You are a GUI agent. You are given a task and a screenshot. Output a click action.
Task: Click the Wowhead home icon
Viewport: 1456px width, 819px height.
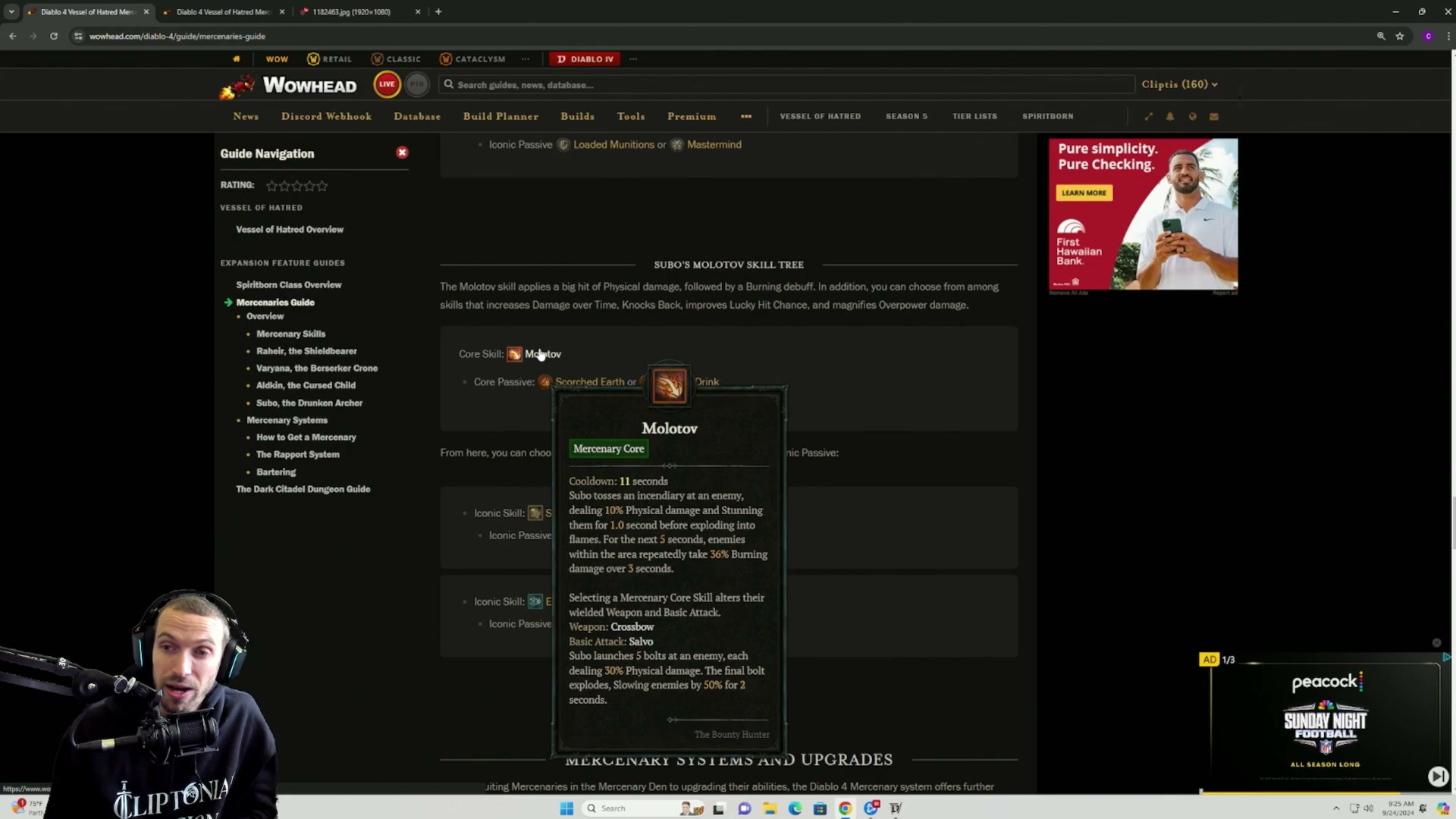pyautogui.click(x=237, y=59)
